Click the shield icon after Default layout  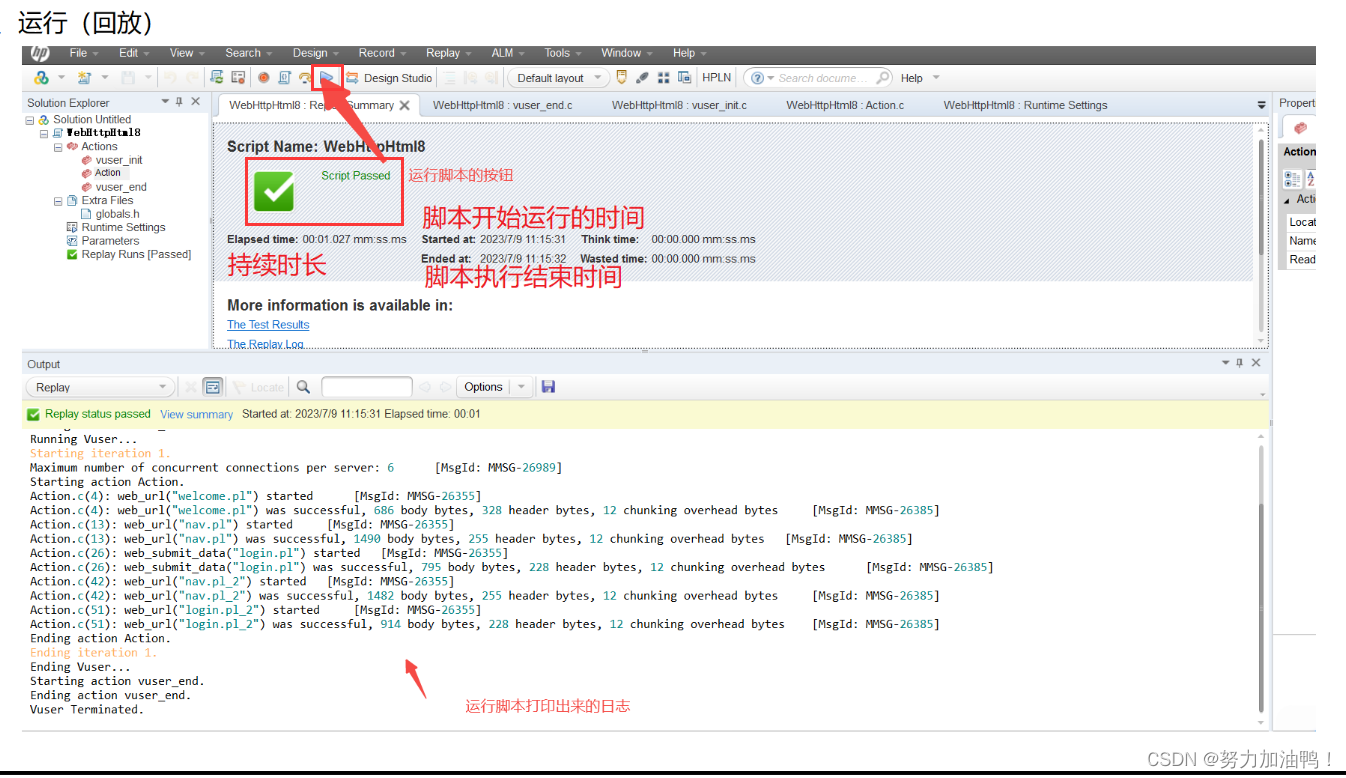pos(621,77)
